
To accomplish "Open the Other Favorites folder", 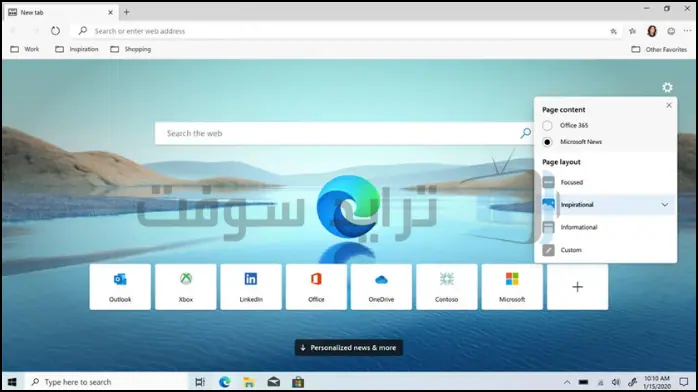I will point(659,49).
